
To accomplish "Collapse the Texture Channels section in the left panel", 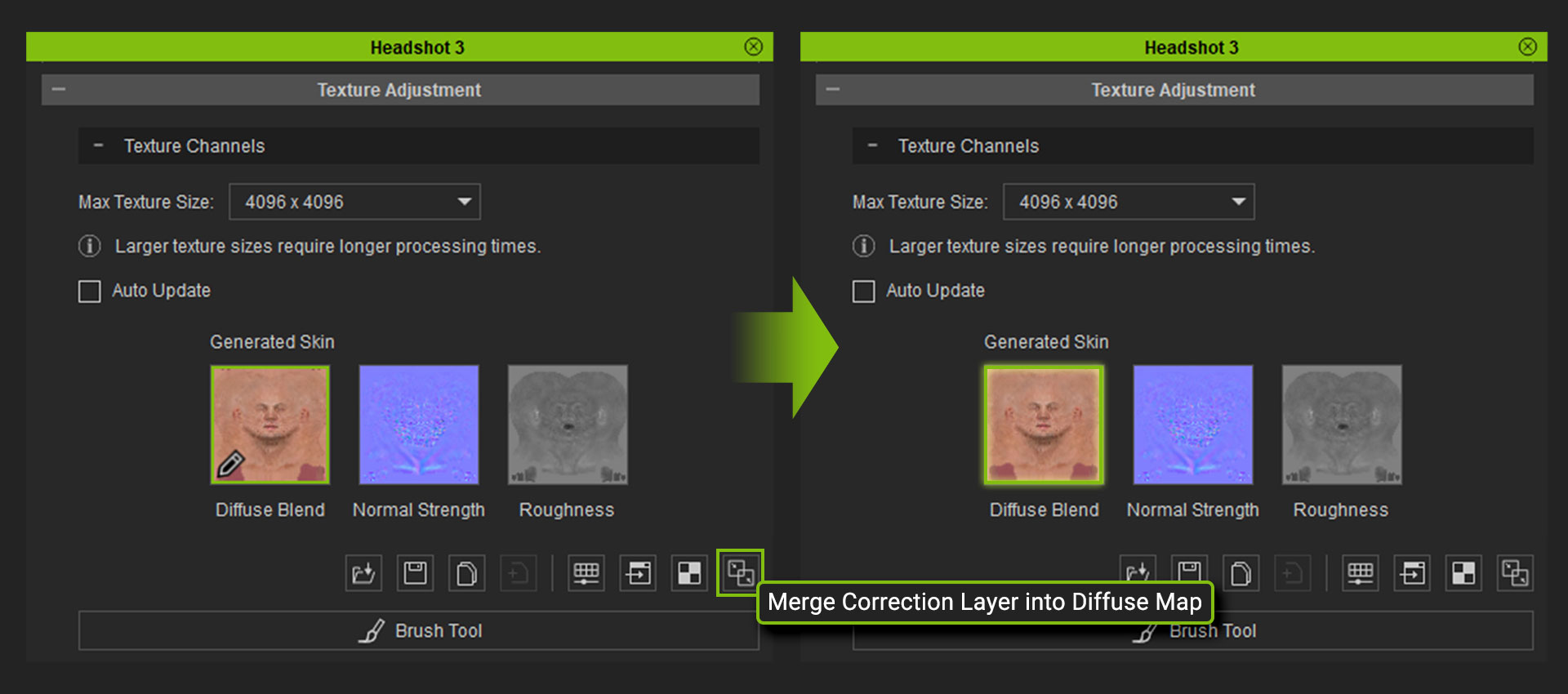I will pyautogui.click(x=99, y=146).
